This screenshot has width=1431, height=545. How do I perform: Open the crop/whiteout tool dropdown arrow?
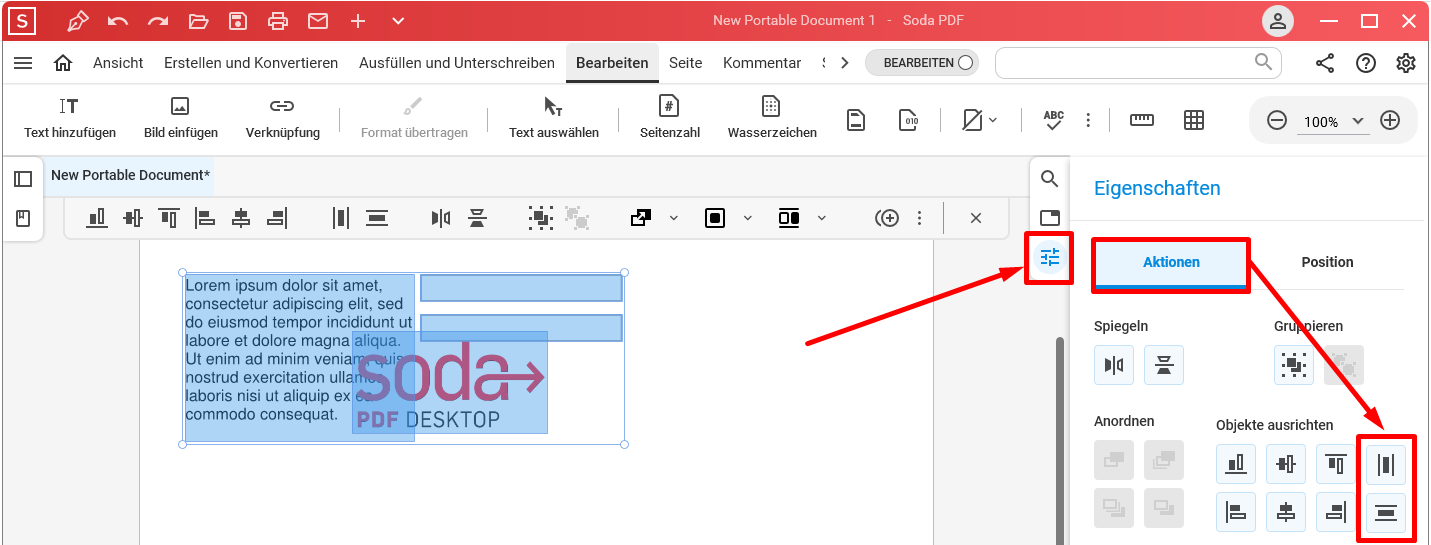993,120
